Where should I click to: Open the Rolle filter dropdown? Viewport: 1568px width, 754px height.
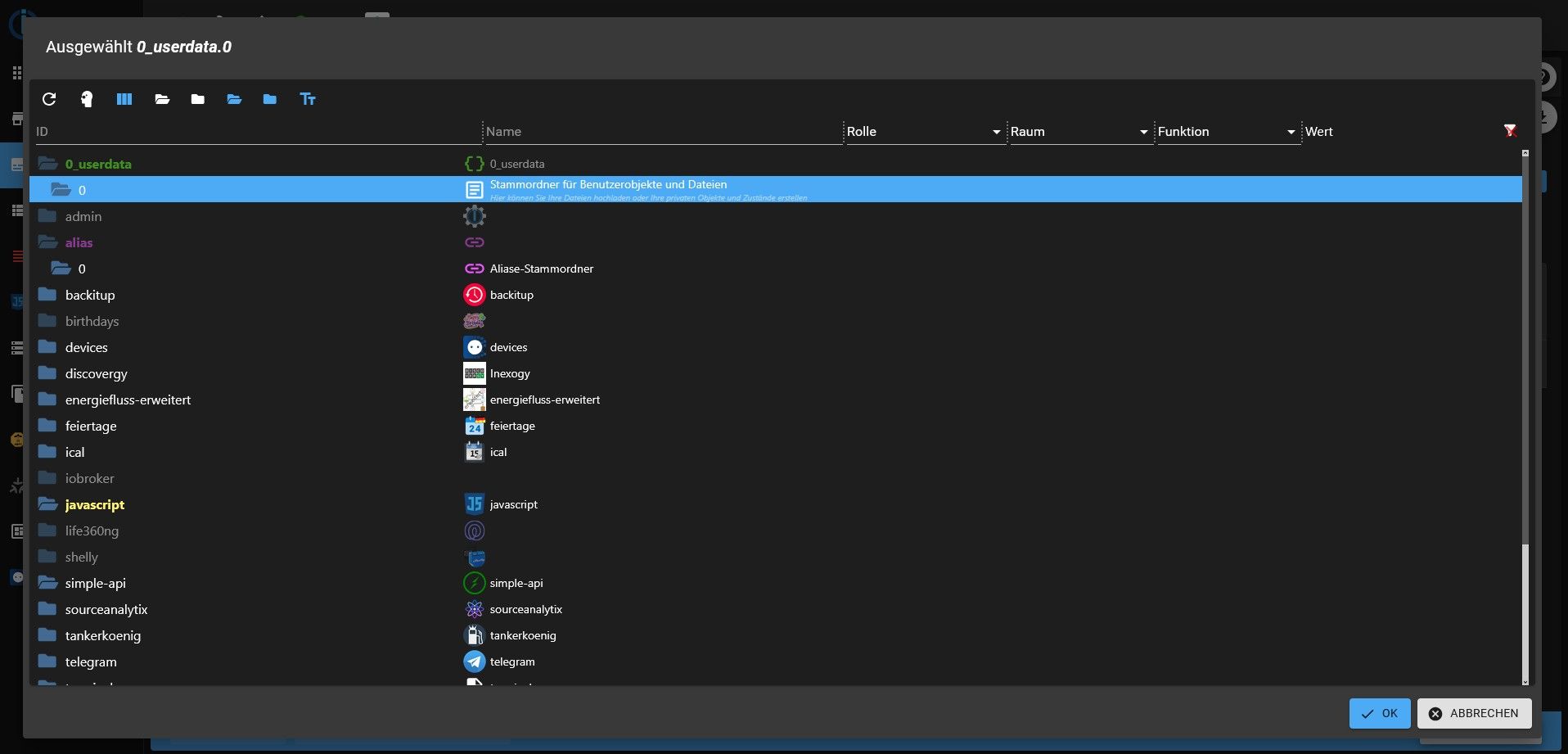[925, 132]
